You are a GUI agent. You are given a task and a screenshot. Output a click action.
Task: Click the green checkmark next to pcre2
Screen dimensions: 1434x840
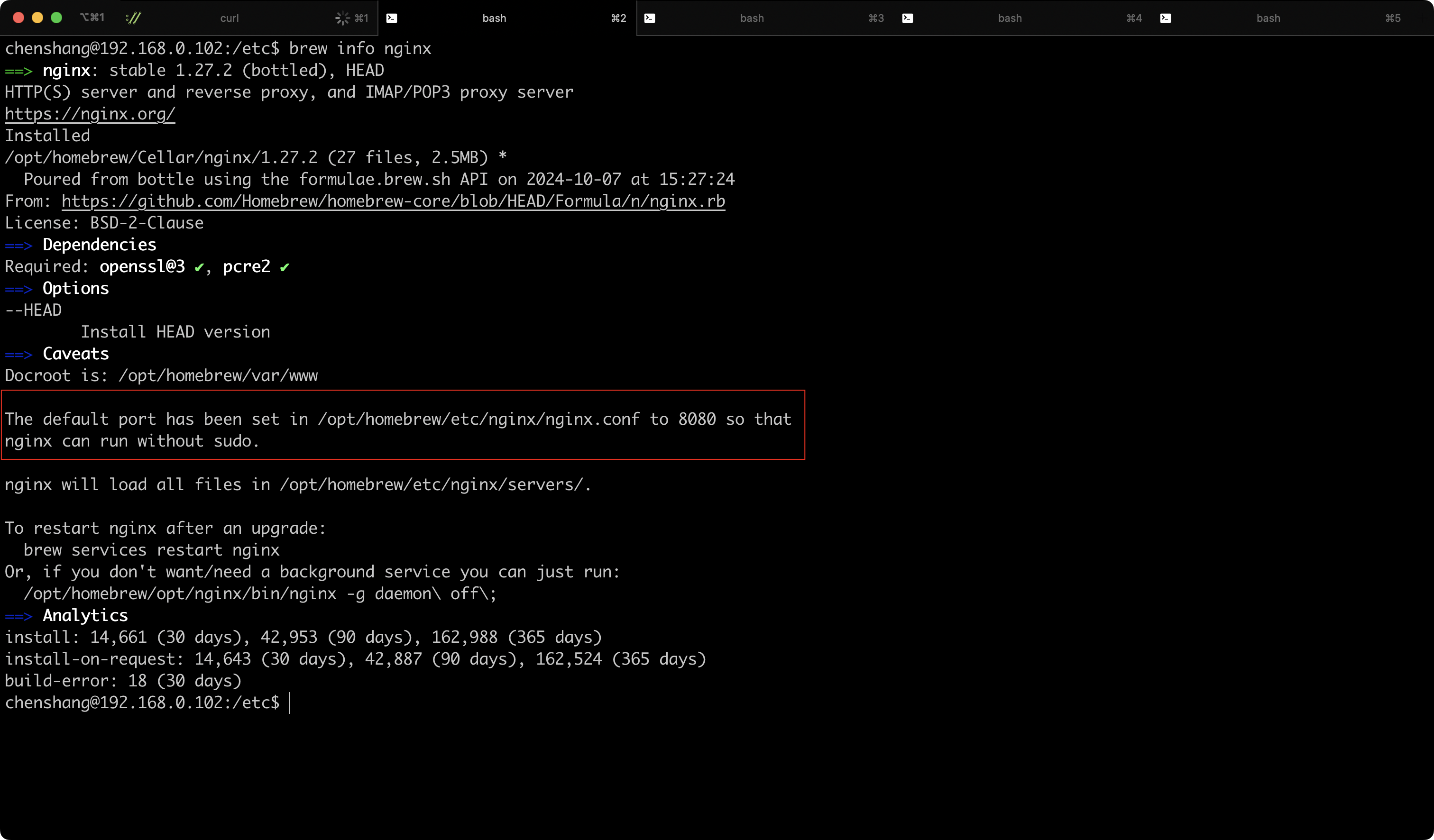coord(285,267)
